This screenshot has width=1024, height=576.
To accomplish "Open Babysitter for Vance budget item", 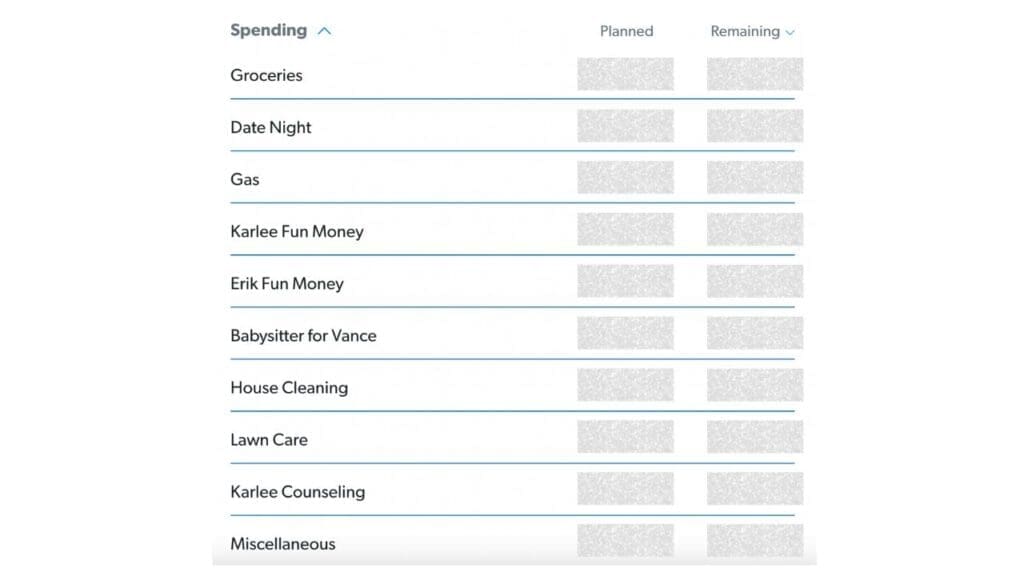I will (303, 335).
